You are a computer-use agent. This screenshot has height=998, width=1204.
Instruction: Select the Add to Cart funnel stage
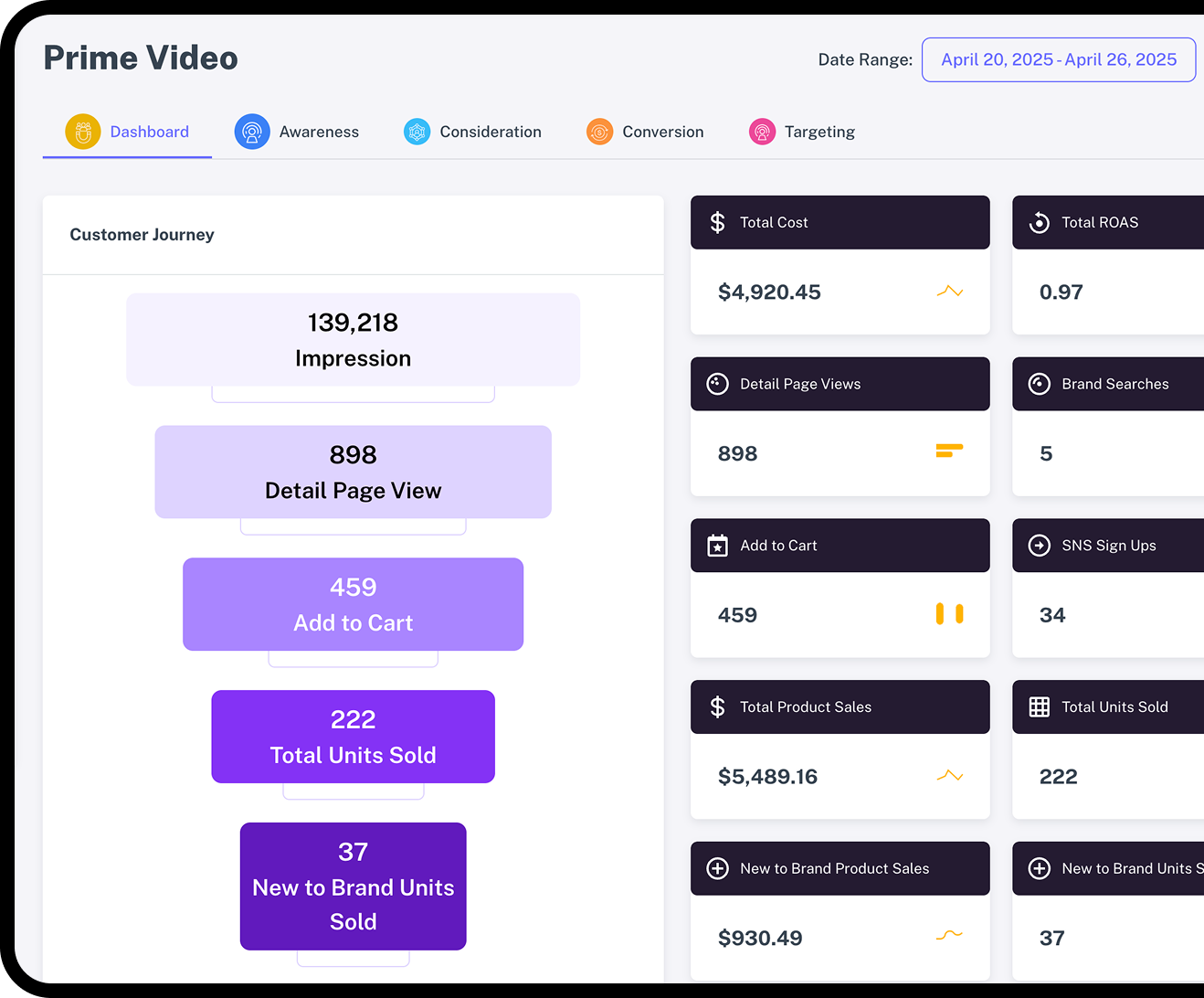(x=353, y=604)
